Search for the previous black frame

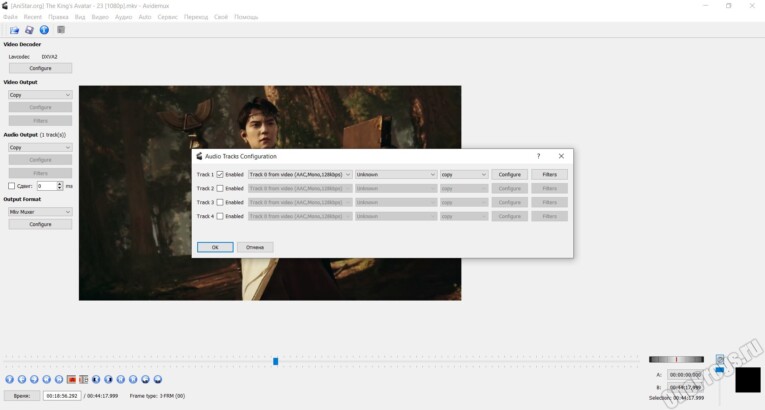(96, 379)
